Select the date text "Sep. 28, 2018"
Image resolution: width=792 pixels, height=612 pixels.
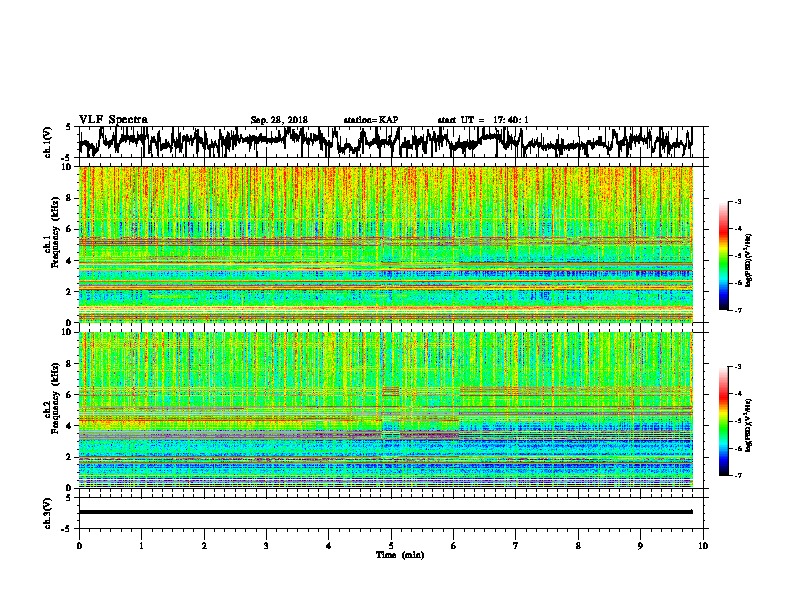pyautogui.click(x=279, y=120)
